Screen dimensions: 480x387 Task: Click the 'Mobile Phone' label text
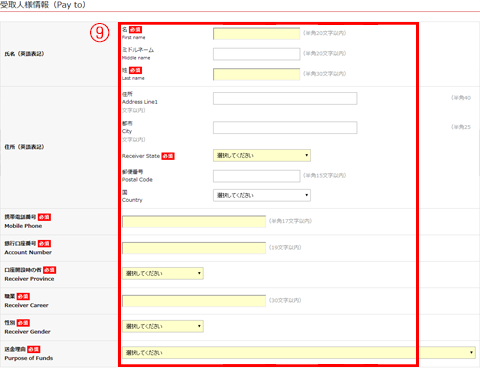click(23, 226)
